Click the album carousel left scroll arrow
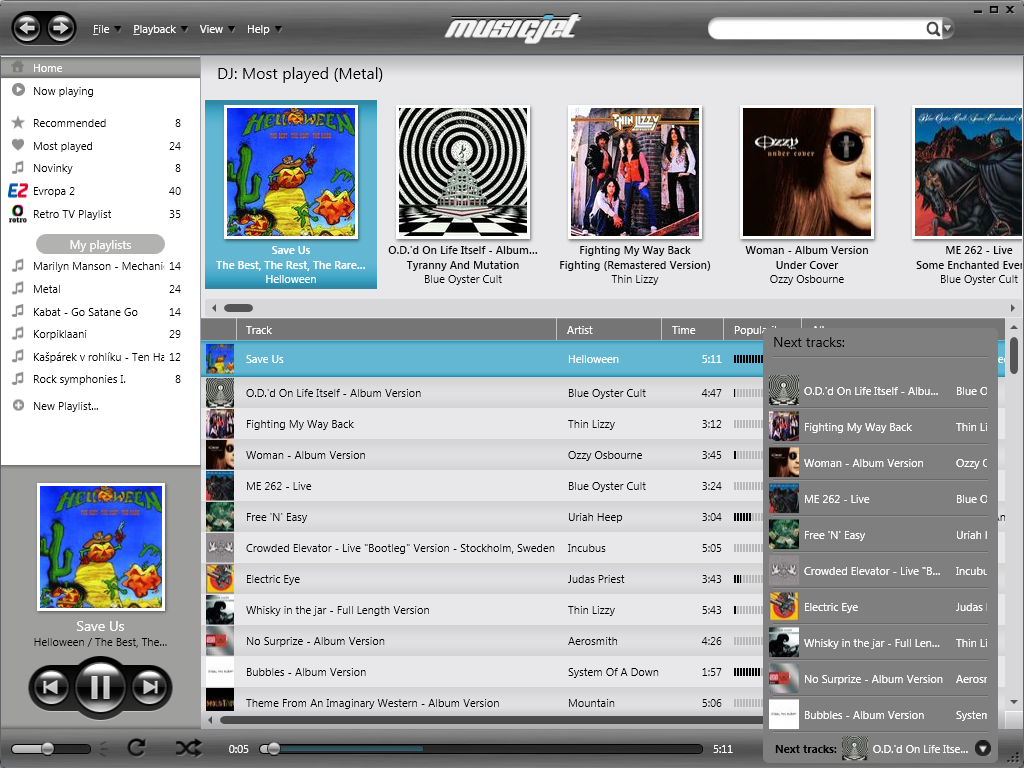 coord(214,308)
